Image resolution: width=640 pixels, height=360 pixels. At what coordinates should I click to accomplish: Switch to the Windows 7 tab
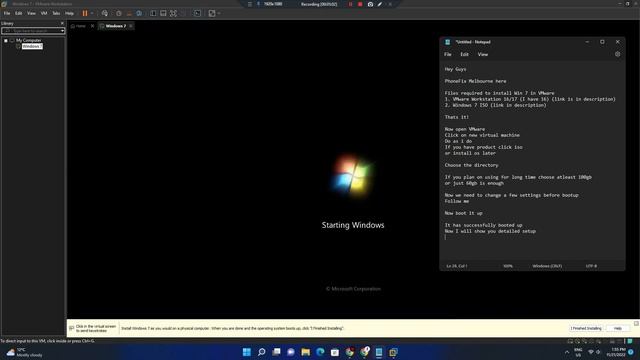[x=116, y=26]
